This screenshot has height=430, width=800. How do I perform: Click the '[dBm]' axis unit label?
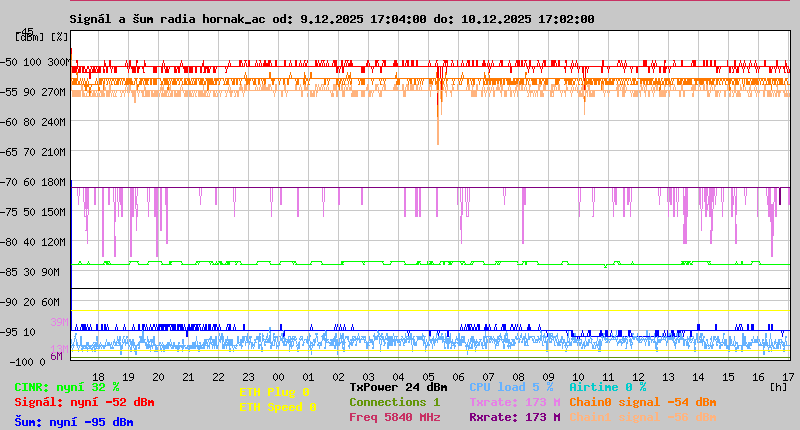coord(30,37)
